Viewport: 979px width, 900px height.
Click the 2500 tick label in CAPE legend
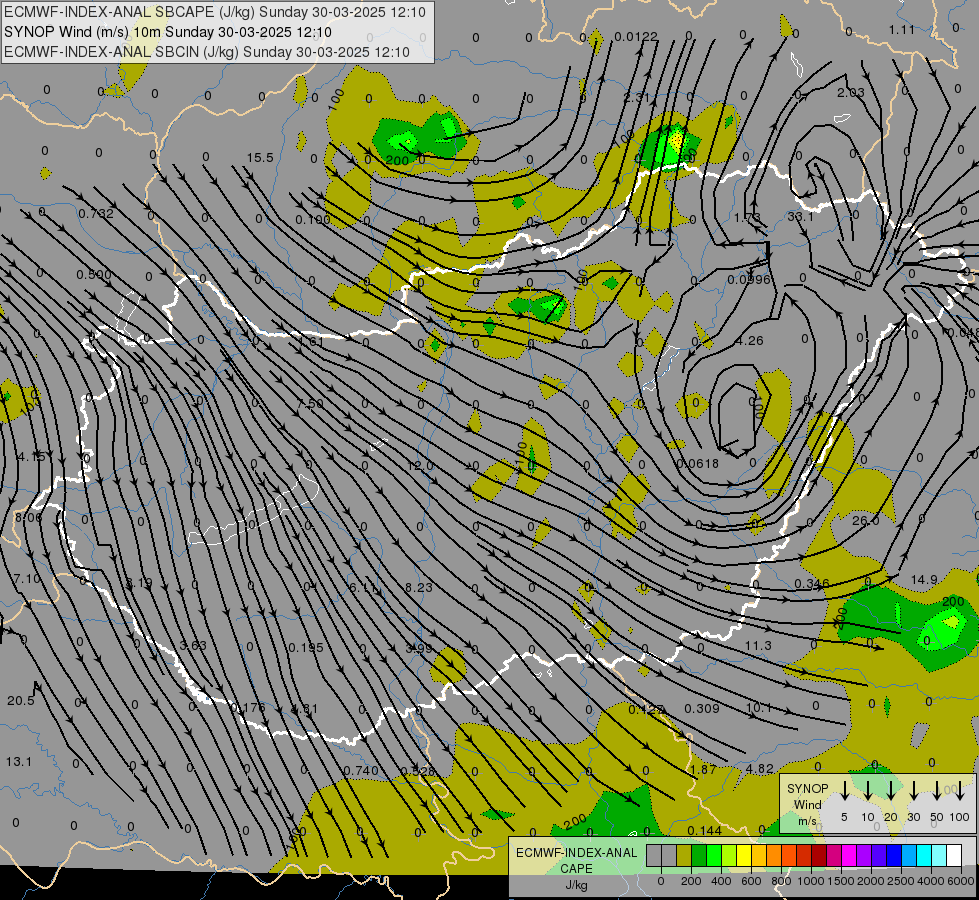click(x=901, y=881)
